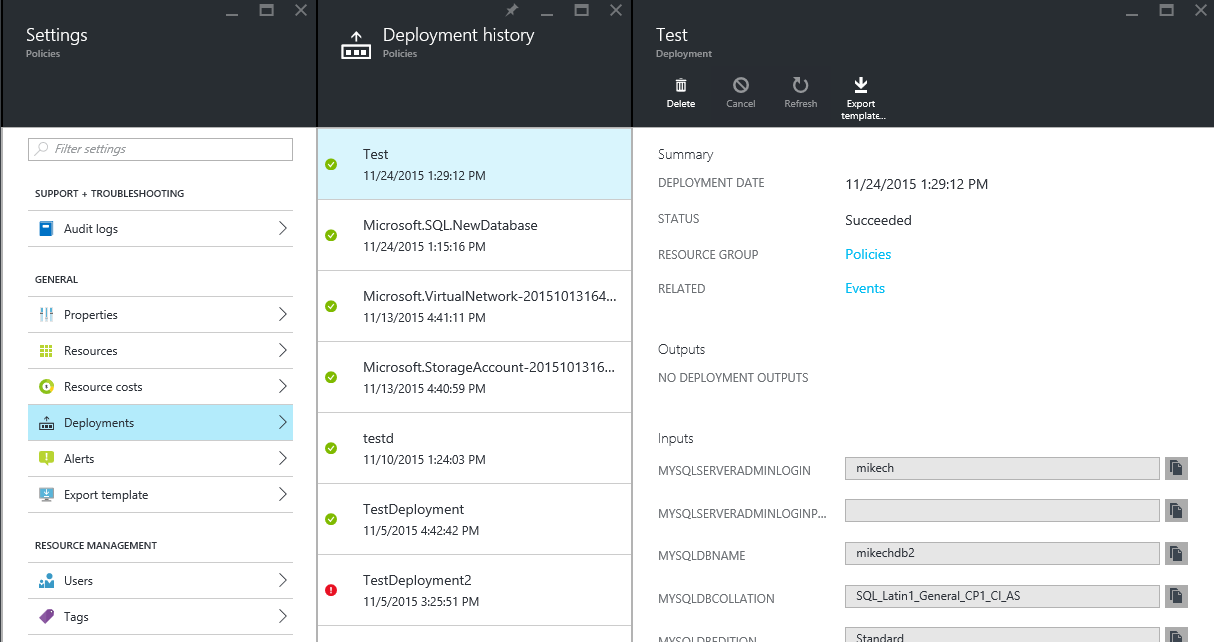Select the Microsoft.StorageAccount deployment entry
The width and height of the screenshot is (1214, 642).
475,377
